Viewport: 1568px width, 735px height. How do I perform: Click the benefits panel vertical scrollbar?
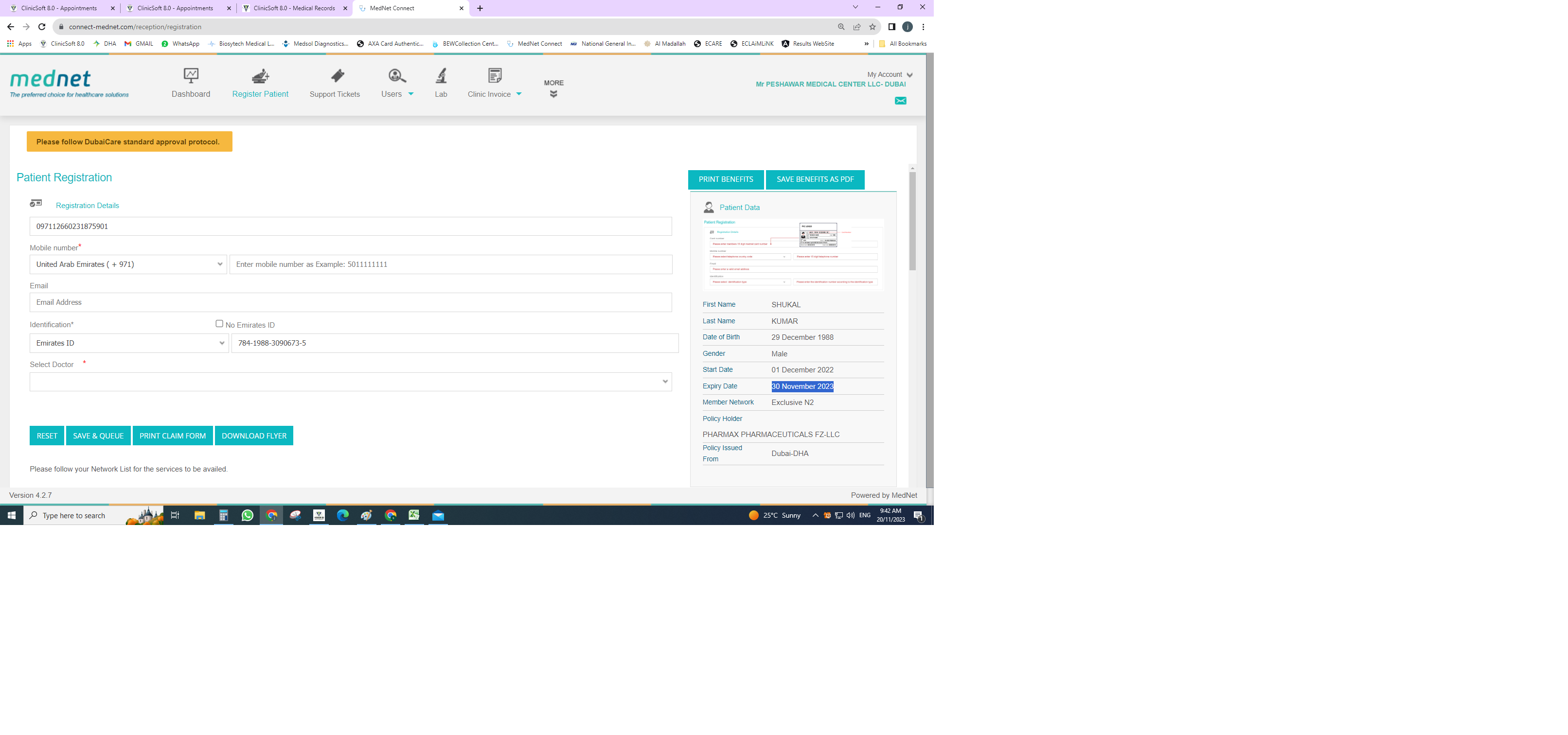click(912, 222)
